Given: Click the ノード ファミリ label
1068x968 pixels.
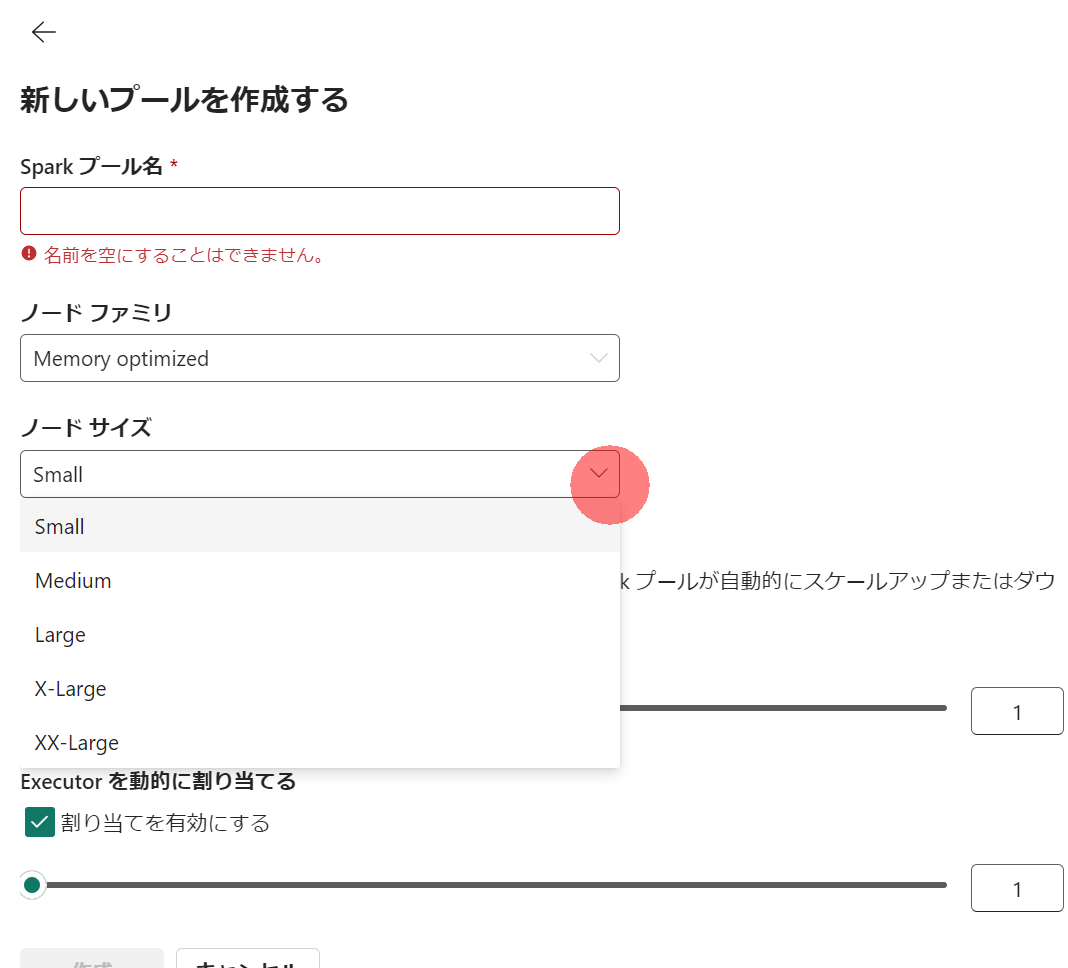Looking at the screenshot, I should [x=96, y=313].
